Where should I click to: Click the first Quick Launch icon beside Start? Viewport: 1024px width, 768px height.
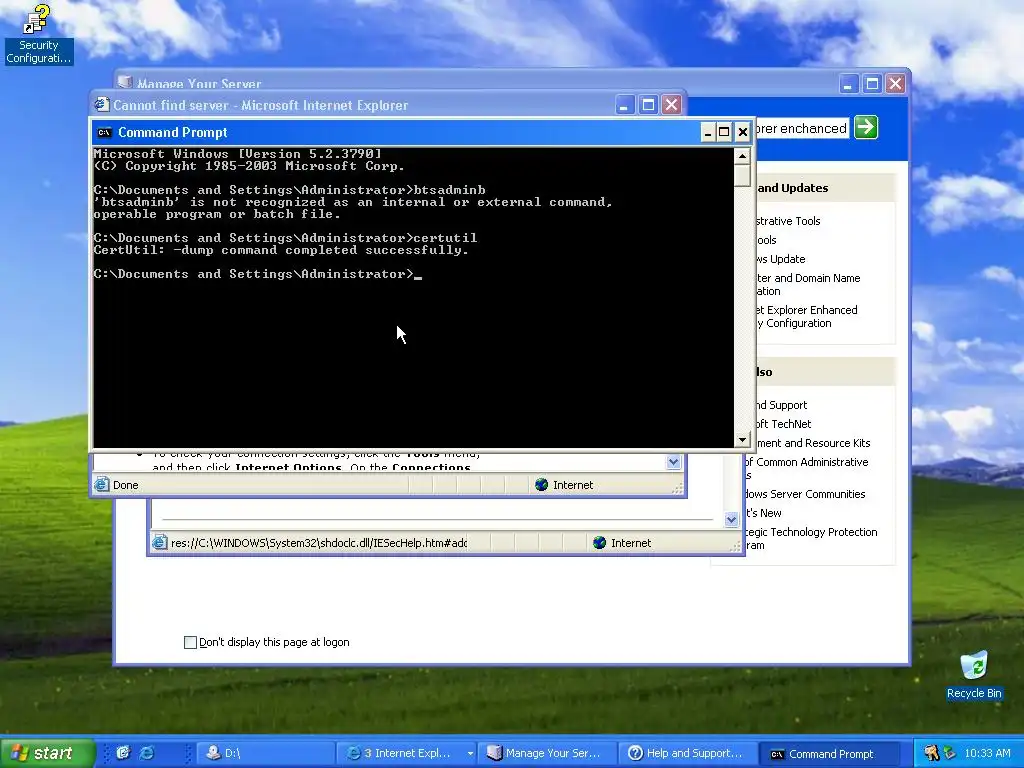point(123,753)
